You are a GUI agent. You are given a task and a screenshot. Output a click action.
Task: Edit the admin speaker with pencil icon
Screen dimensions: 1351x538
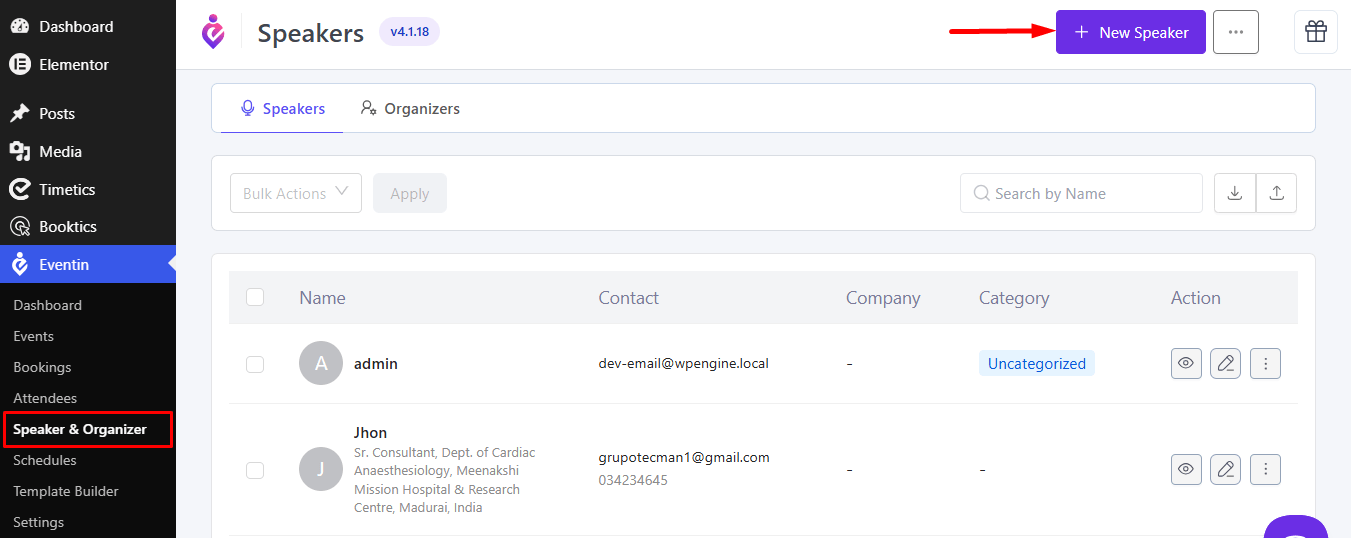(x=1225, y=364)
